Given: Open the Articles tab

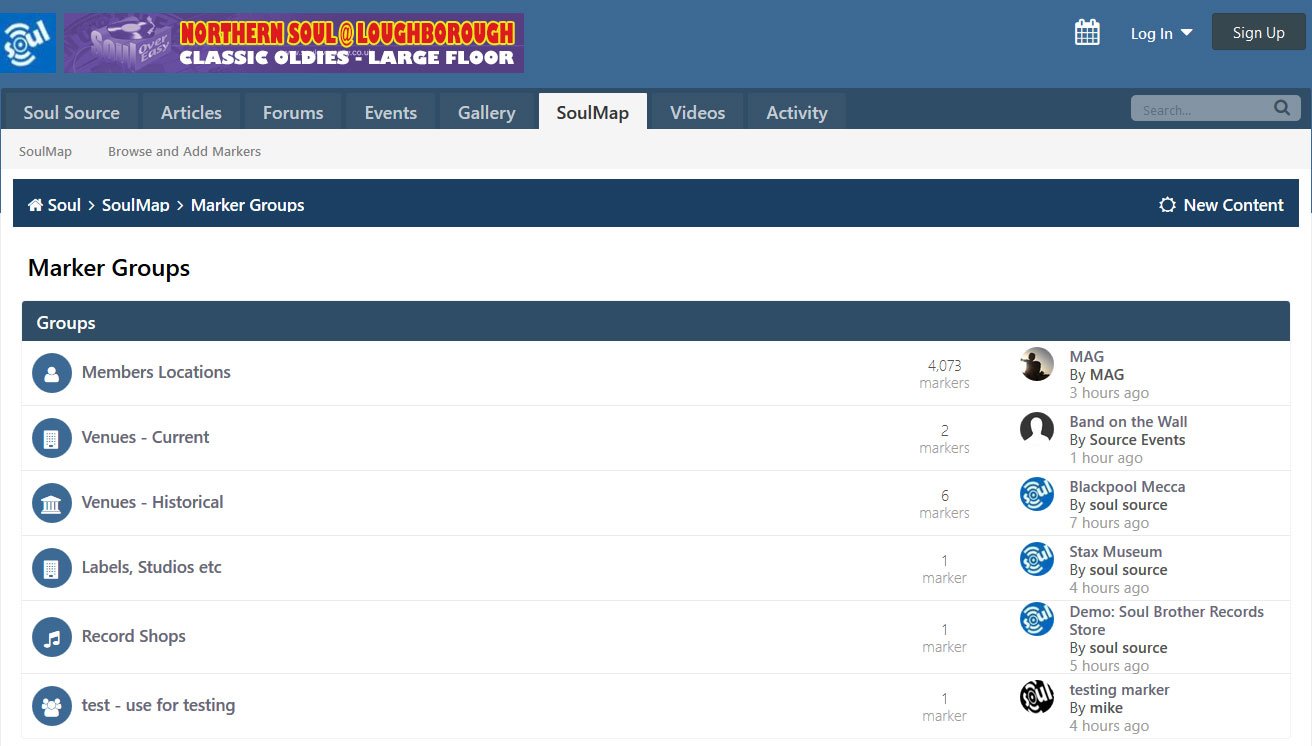Looking at the screenshot, I should coord(191,112).
